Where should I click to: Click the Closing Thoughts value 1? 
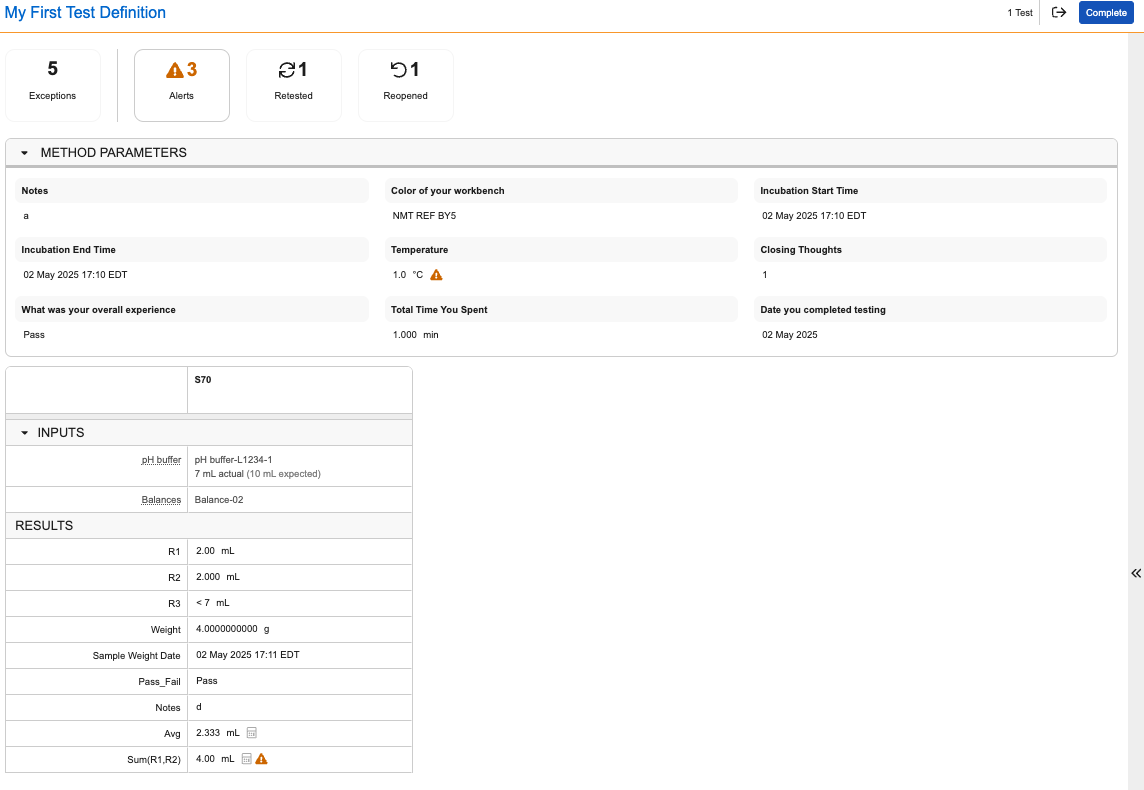click(765, 275)
